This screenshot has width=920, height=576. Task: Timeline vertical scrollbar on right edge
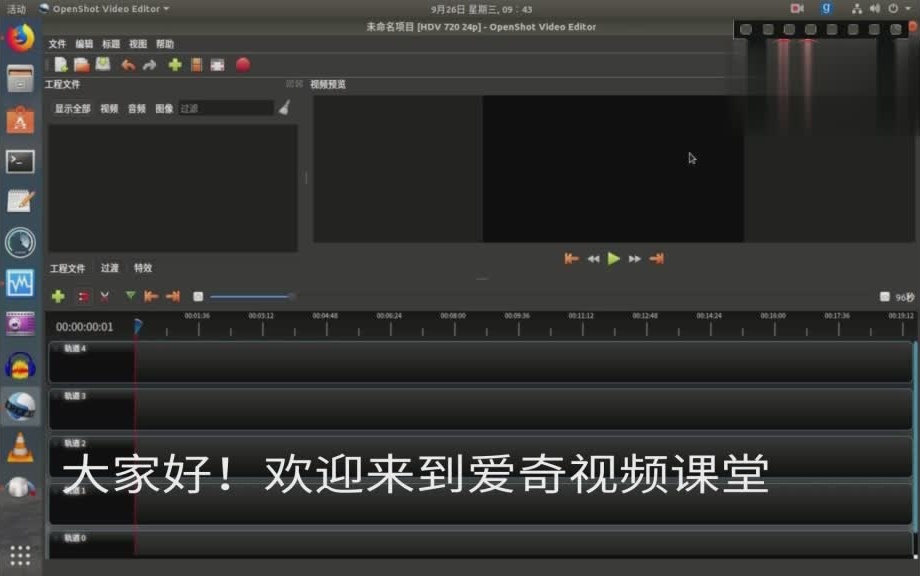tap(915, 437)
